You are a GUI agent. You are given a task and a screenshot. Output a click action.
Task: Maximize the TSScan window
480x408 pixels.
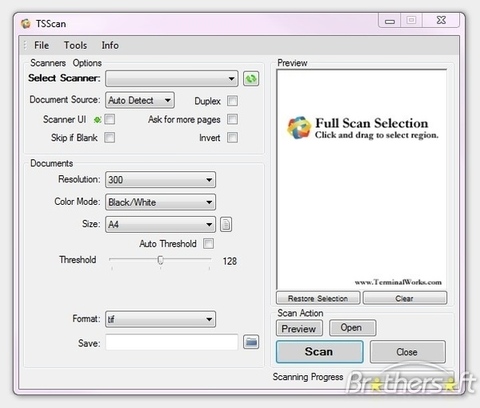(x=411, y=20)
